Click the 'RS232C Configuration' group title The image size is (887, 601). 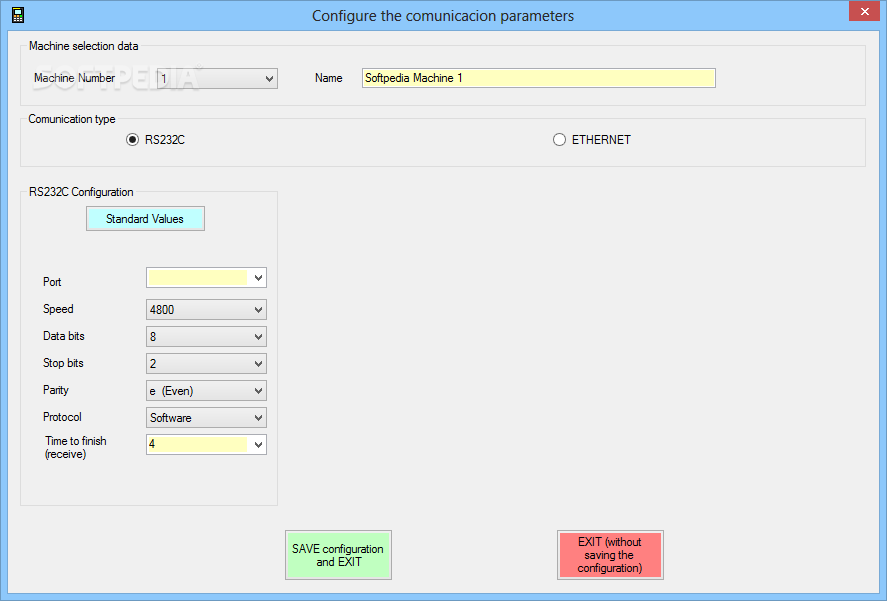[x=81, y=192]
